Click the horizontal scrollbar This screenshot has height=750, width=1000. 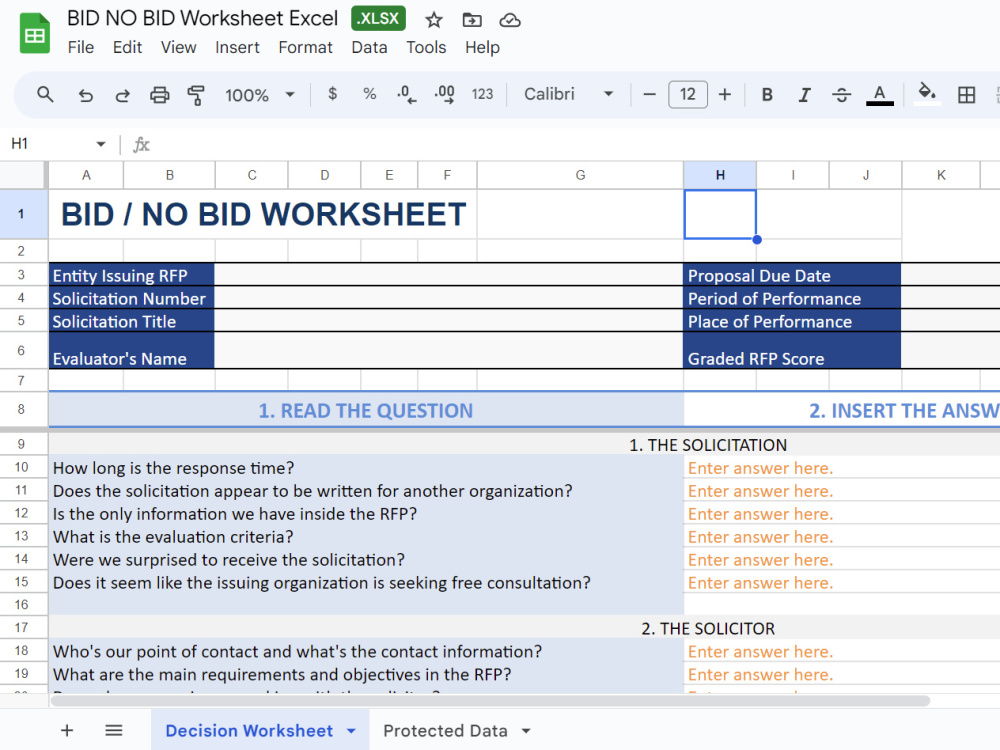[490, 701]
